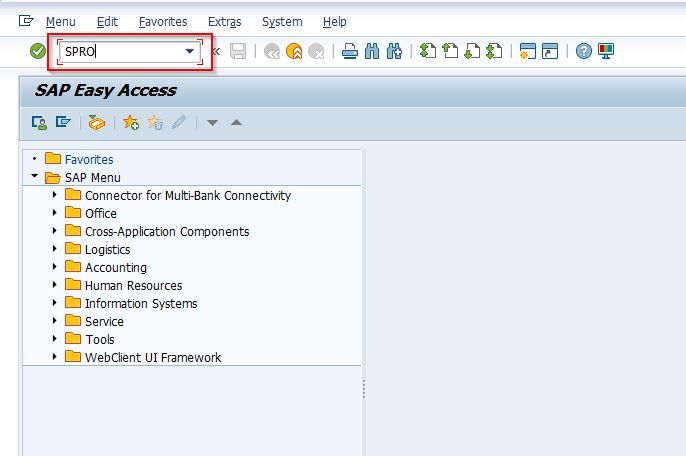The width and height of the screenshot is (686, 456).
Task: Click the First Page icon
Action: coord(427,51)
